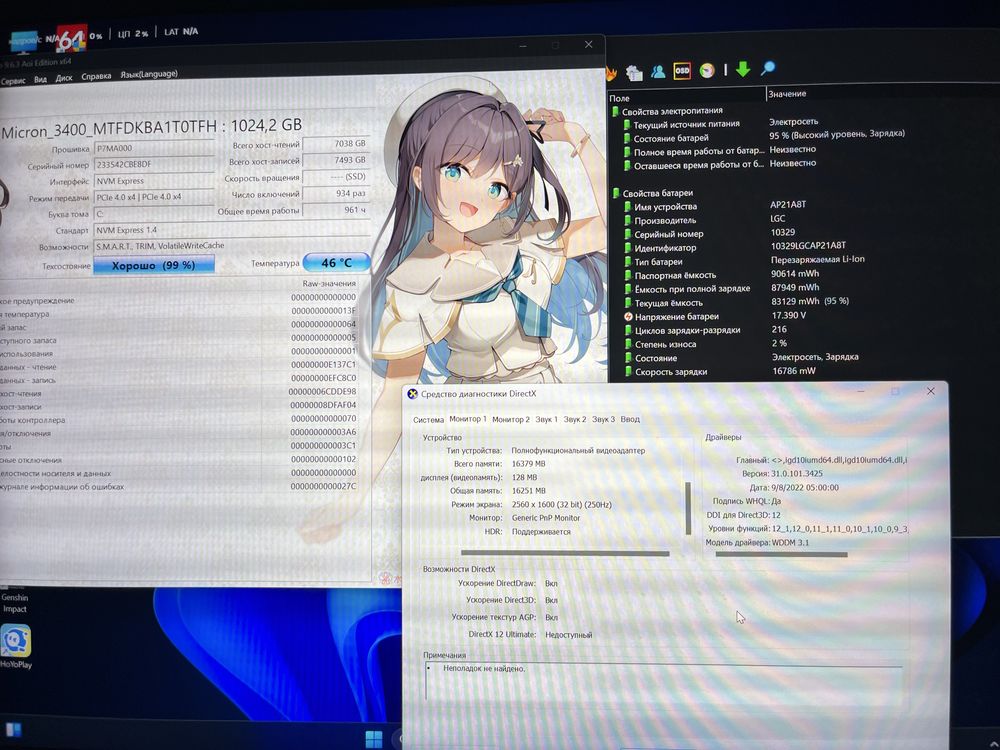Switch to the Звук 3 tab
1000x750 pixels.
[603, 420]
